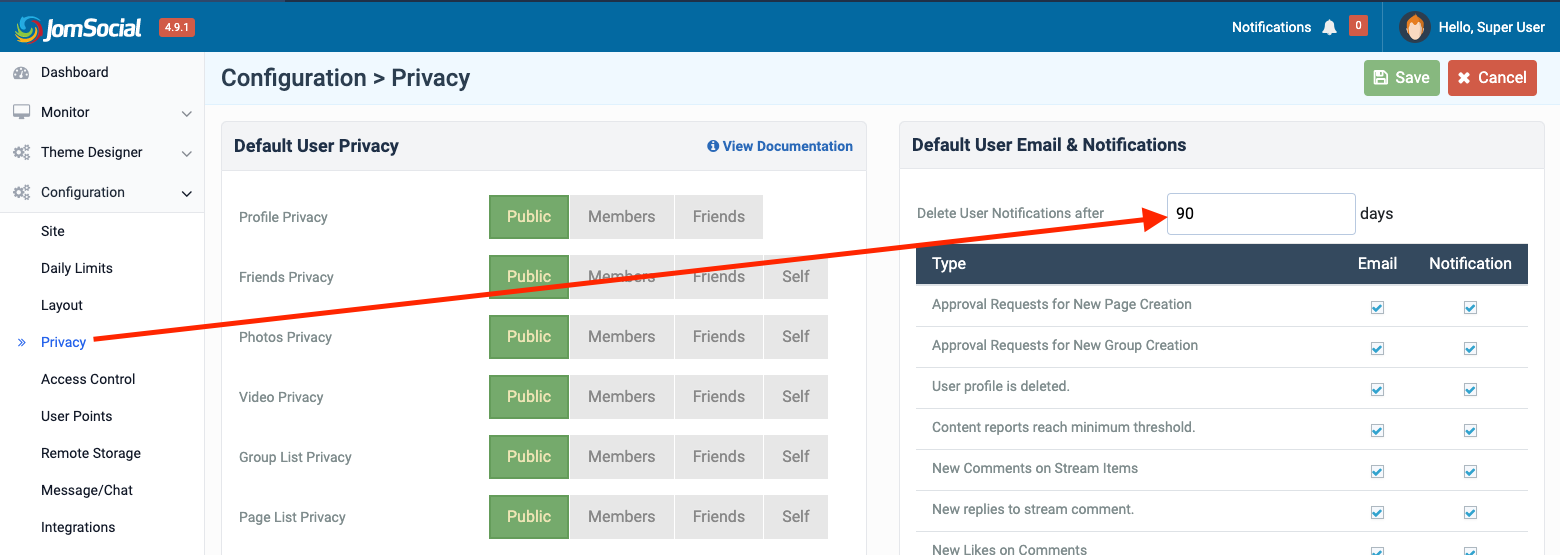Click the green Save button
This screenshot has height=555, width=1560.
click(x=1401, y=78)
